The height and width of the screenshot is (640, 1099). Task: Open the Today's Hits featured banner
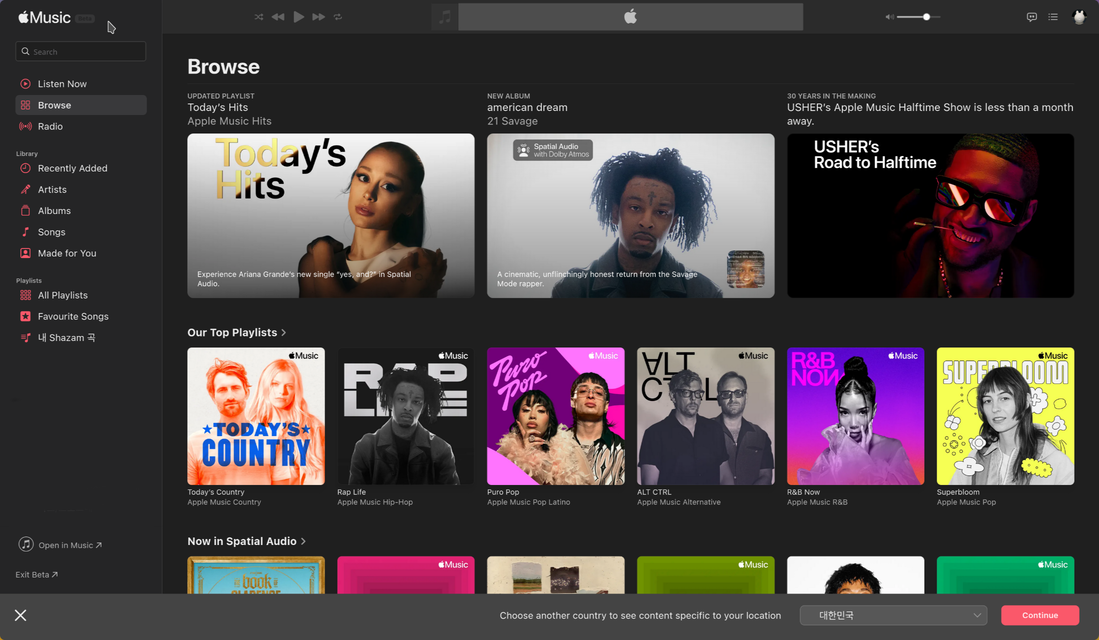[331, 216]
